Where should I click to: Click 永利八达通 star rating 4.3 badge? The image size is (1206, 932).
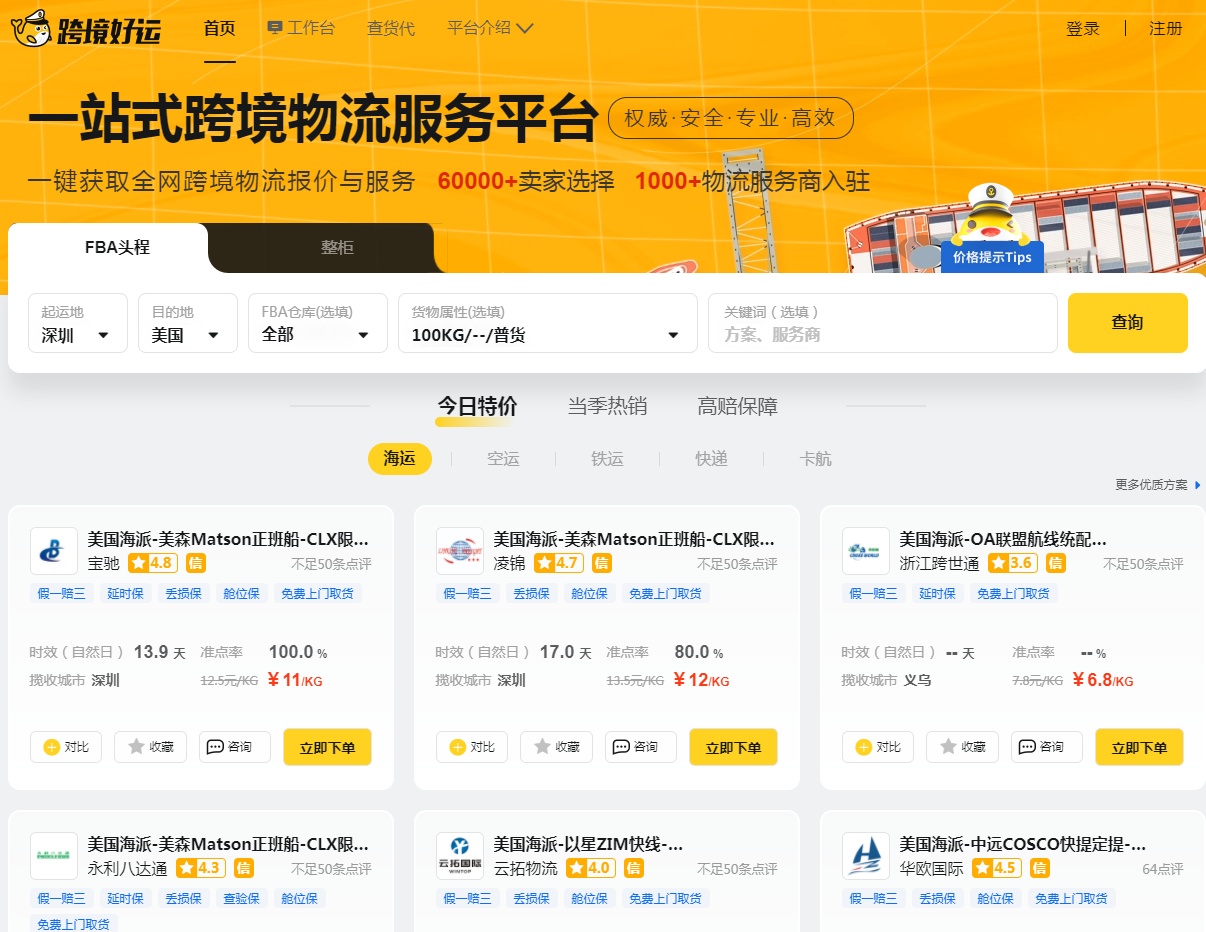click(201, 868)
